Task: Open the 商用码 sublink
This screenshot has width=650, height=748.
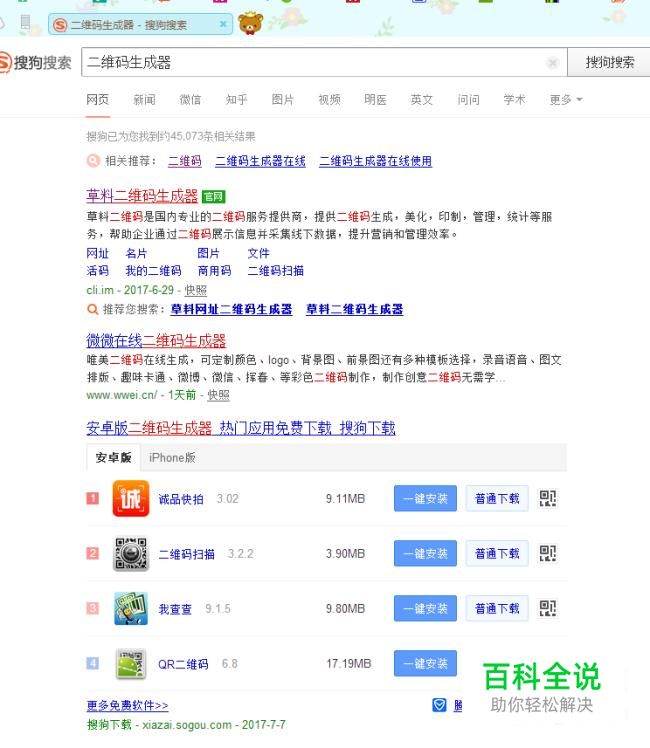Action: coord(214,271)
